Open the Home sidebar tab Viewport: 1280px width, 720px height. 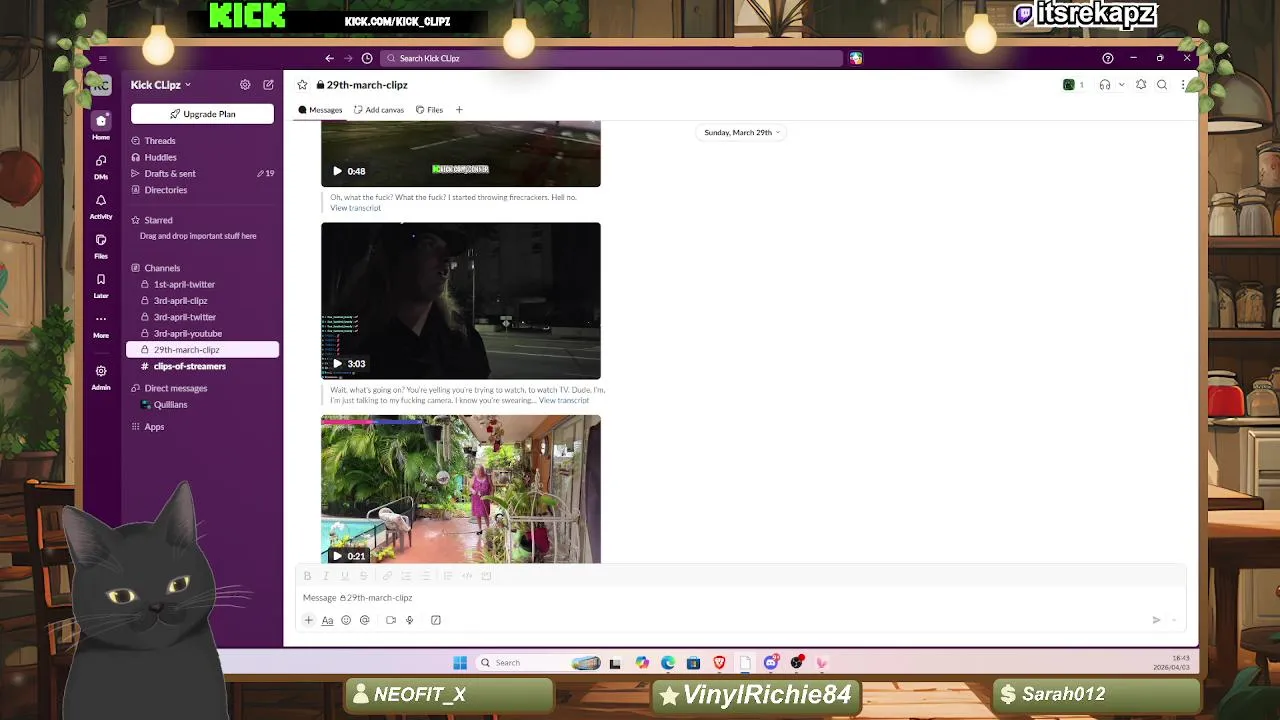click(x=101, y=126)
